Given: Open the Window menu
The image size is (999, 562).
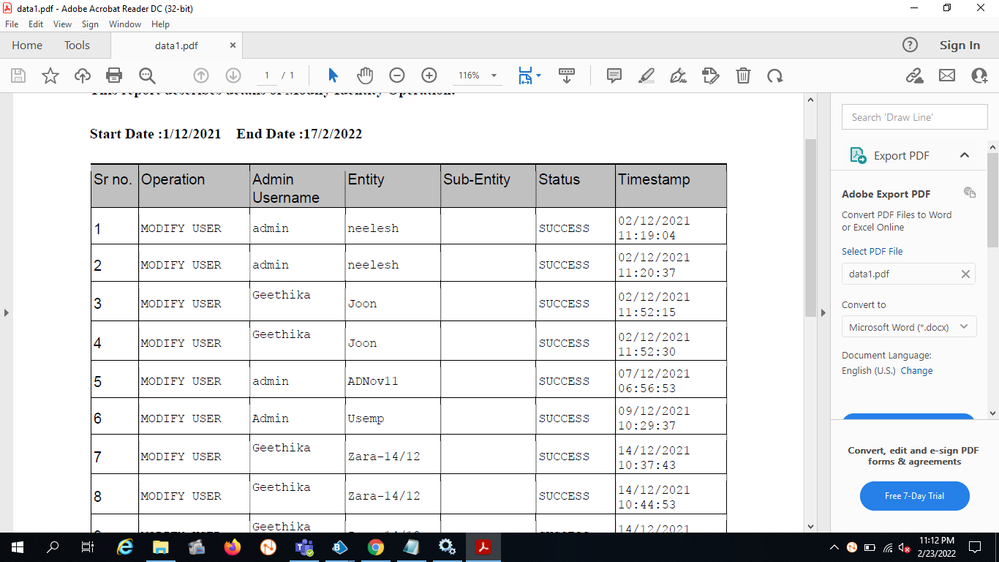Looking at the screenshot, I should pyautogui.click(x=125, y=24).
